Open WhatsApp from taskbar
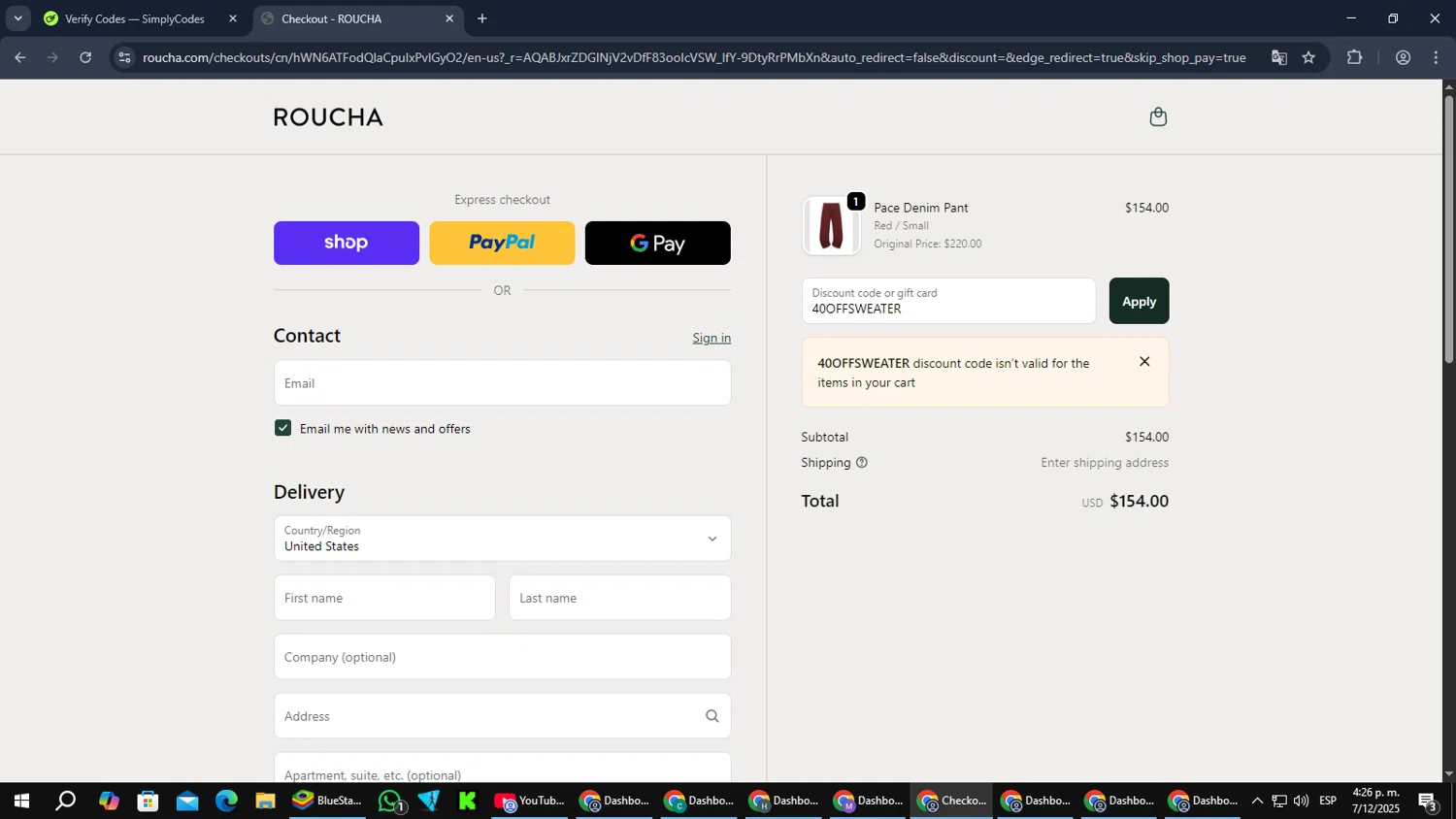The height and width of the screenshot is (819, 1456). click(x=390, y=801)
